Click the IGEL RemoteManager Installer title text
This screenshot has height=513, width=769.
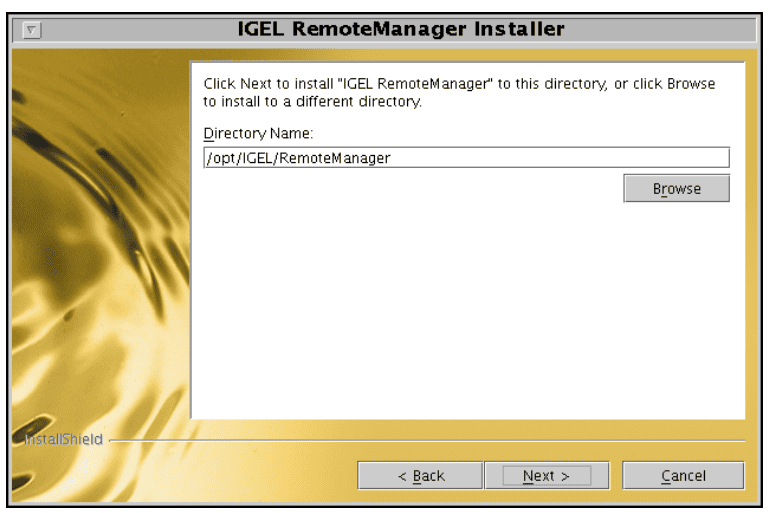pyautogui.click(x=401, y=29)
